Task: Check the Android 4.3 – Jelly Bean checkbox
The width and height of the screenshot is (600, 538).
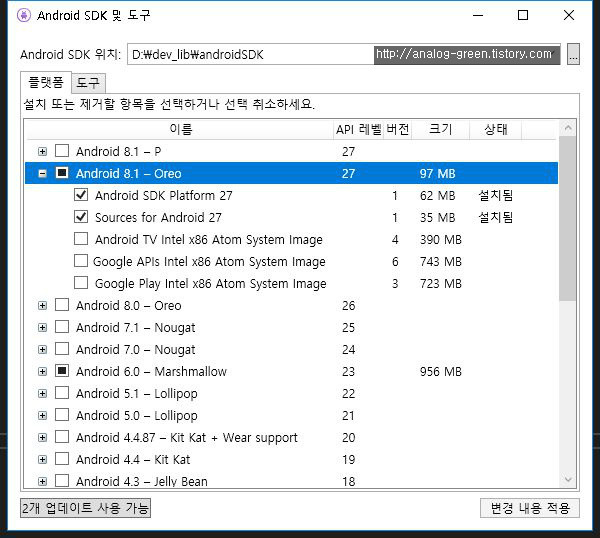Action: [62, 481]
